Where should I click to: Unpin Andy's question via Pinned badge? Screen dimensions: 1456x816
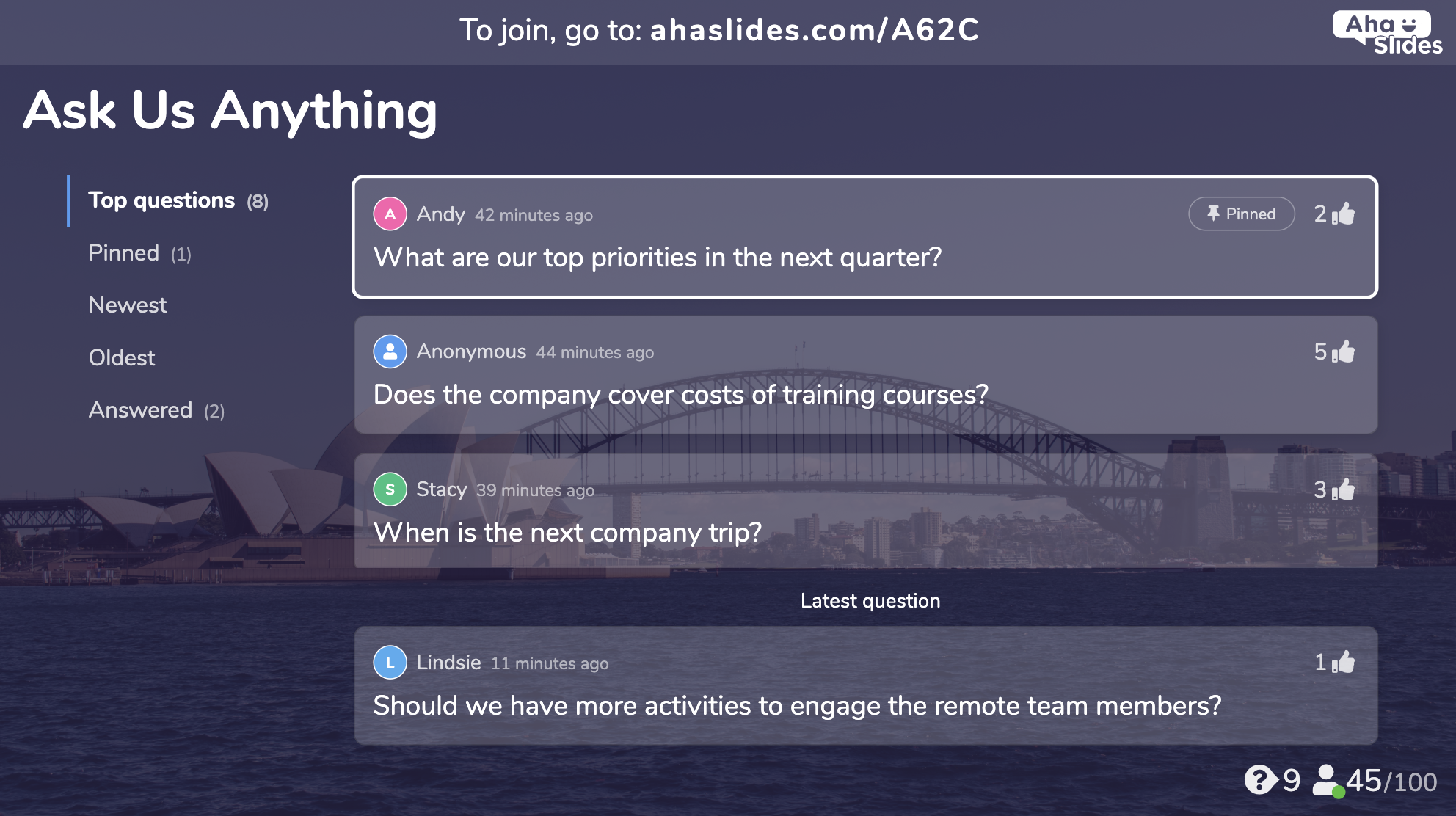pos(1241,214)
